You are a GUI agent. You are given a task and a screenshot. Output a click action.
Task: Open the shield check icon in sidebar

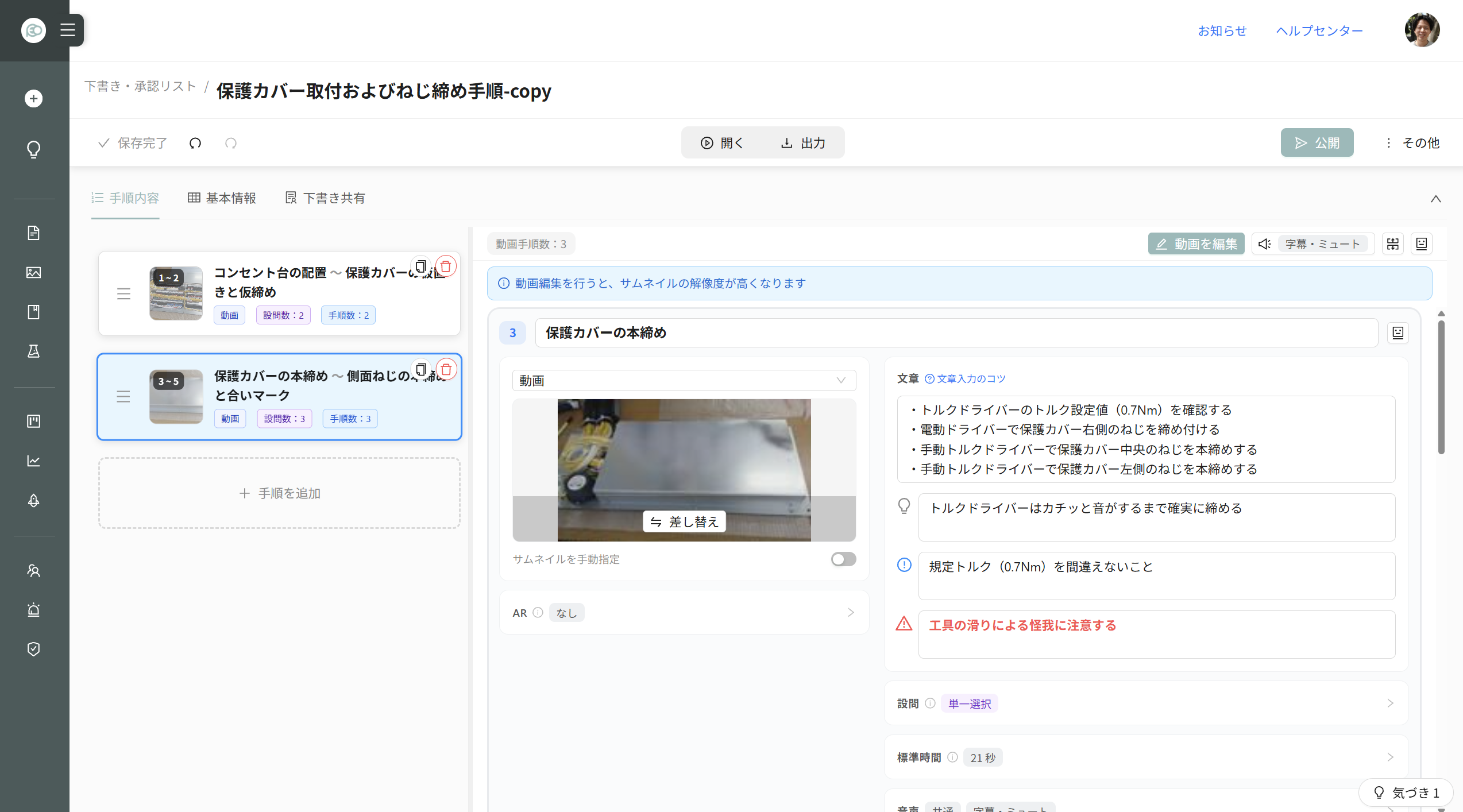[34, 649]
